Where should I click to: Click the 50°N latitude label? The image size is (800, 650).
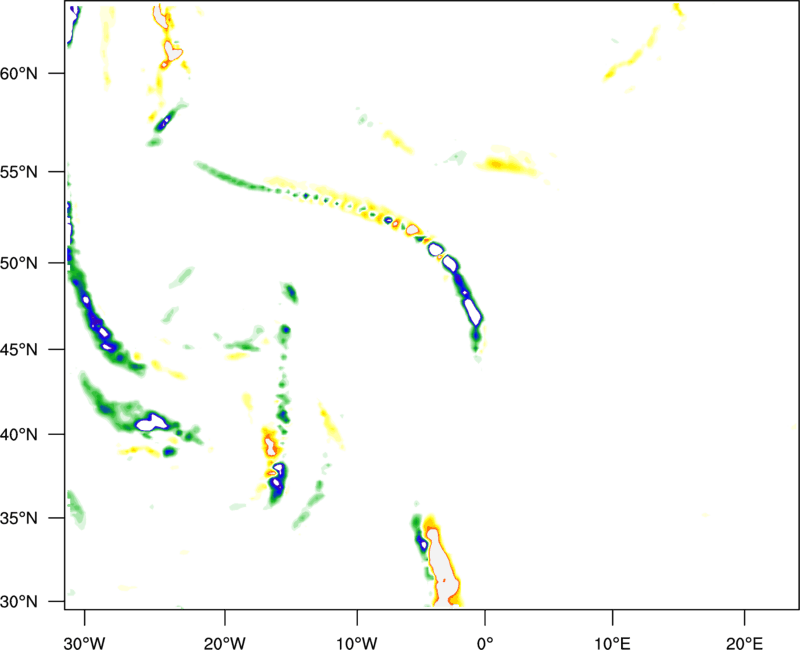(19, 264)
